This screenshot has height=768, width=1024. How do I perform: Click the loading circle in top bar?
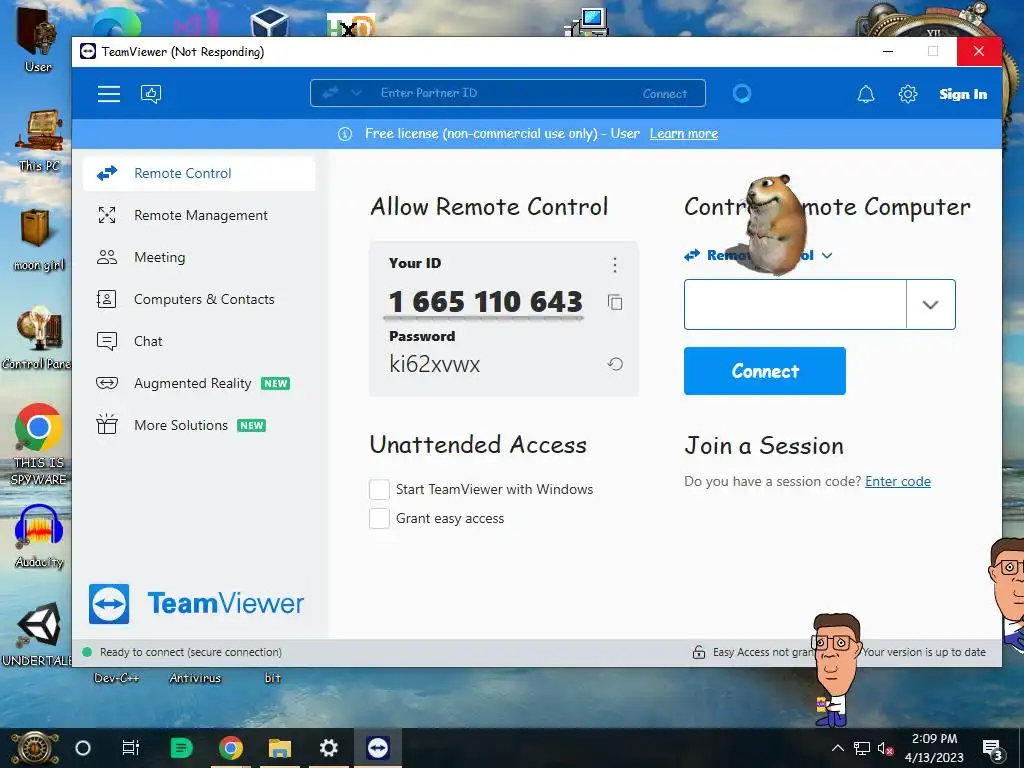pos(741,94)
